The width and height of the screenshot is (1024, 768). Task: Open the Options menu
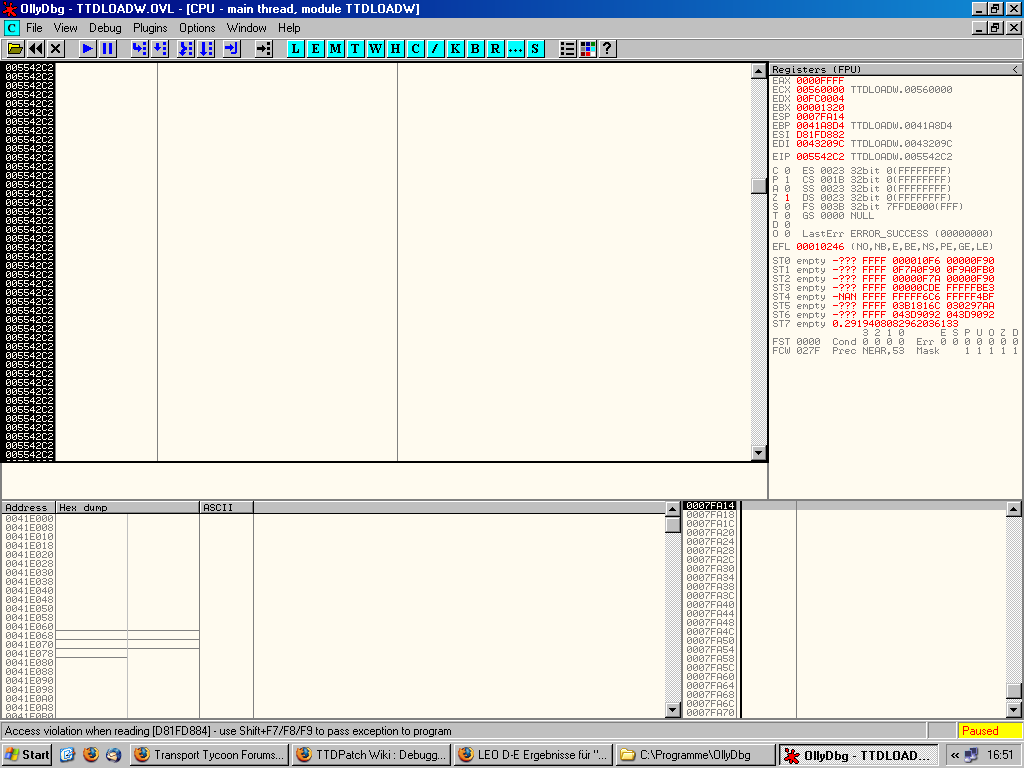tap(197, 28)
